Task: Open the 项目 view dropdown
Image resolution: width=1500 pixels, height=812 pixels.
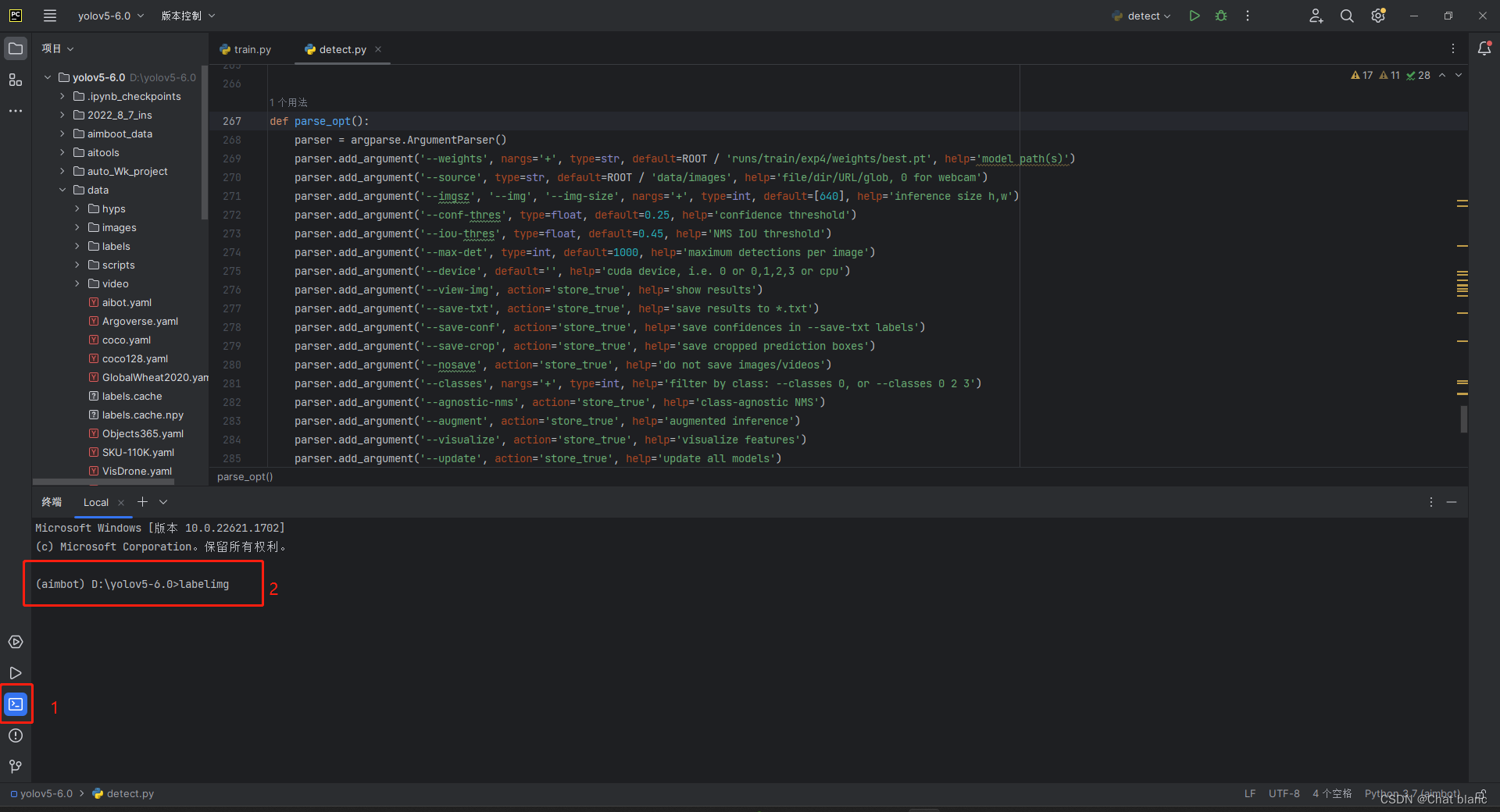Action: pyautogui.click(x=58, y=48)
